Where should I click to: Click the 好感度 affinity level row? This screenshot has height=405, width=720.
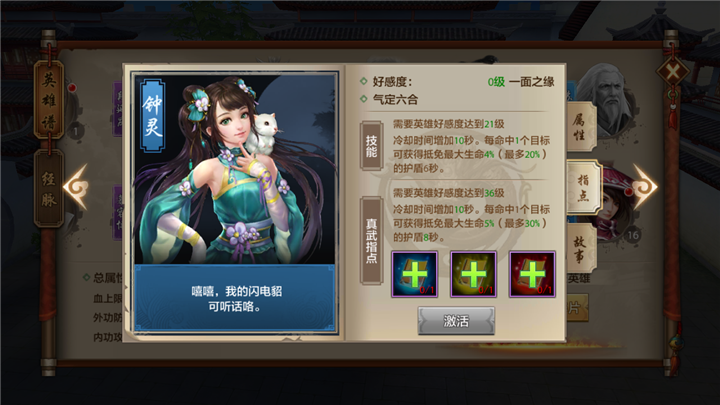point(457,82)
